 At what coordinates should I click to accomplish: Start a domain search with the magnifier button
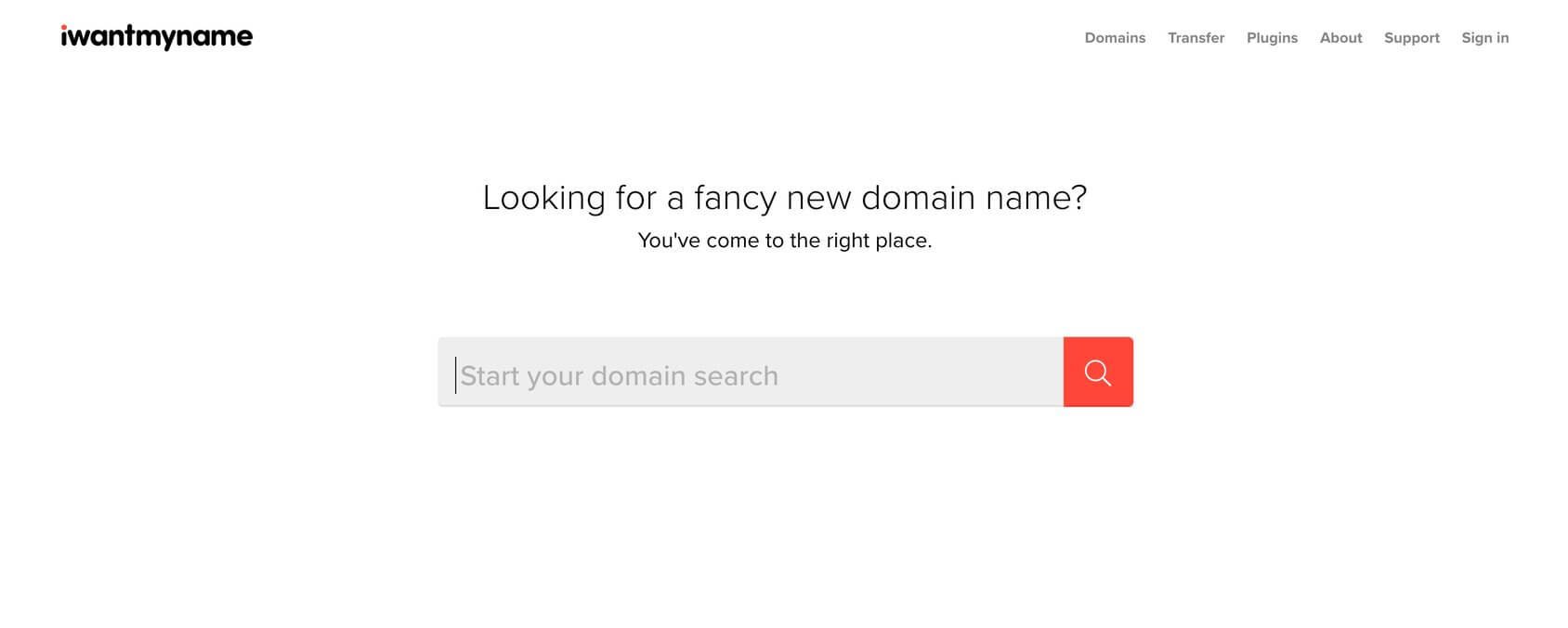pos(1098,372)
